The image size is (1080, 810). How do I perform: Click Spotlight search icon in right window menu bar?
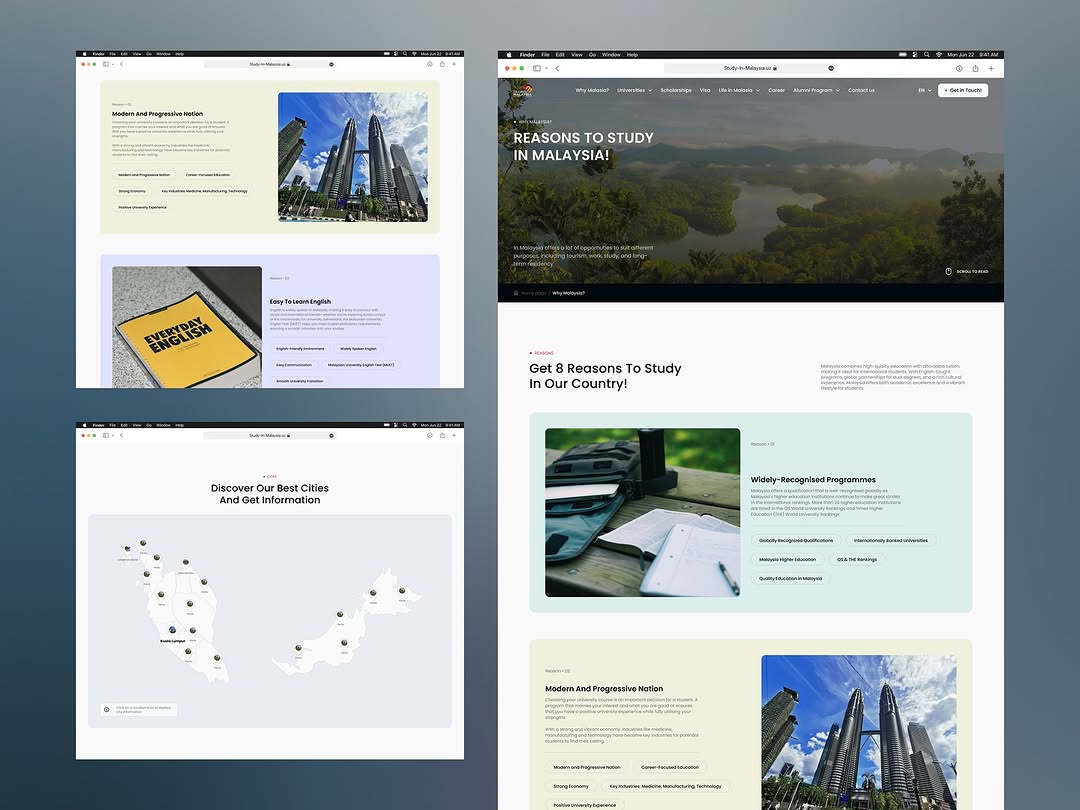coord(926,54)
